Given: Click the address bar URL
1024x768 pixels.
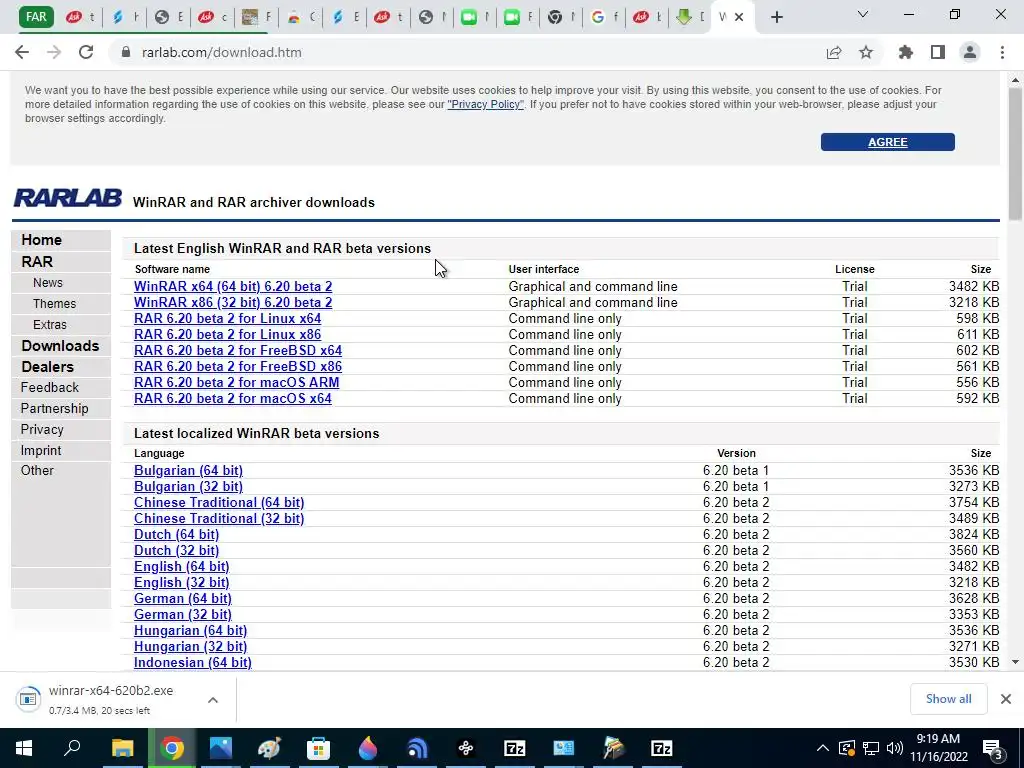Looking at the screenshot, I should 221,52.
